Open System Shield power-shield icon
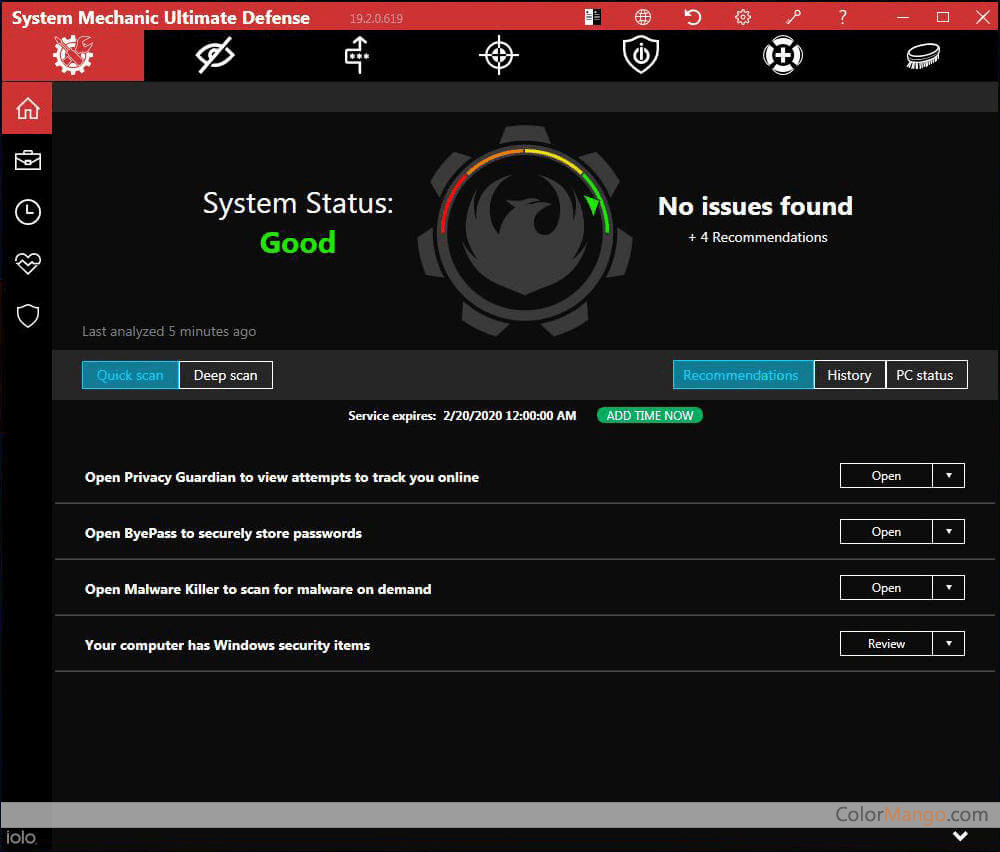Screen dimensions: 1000x852 click(x=641, y=55)
